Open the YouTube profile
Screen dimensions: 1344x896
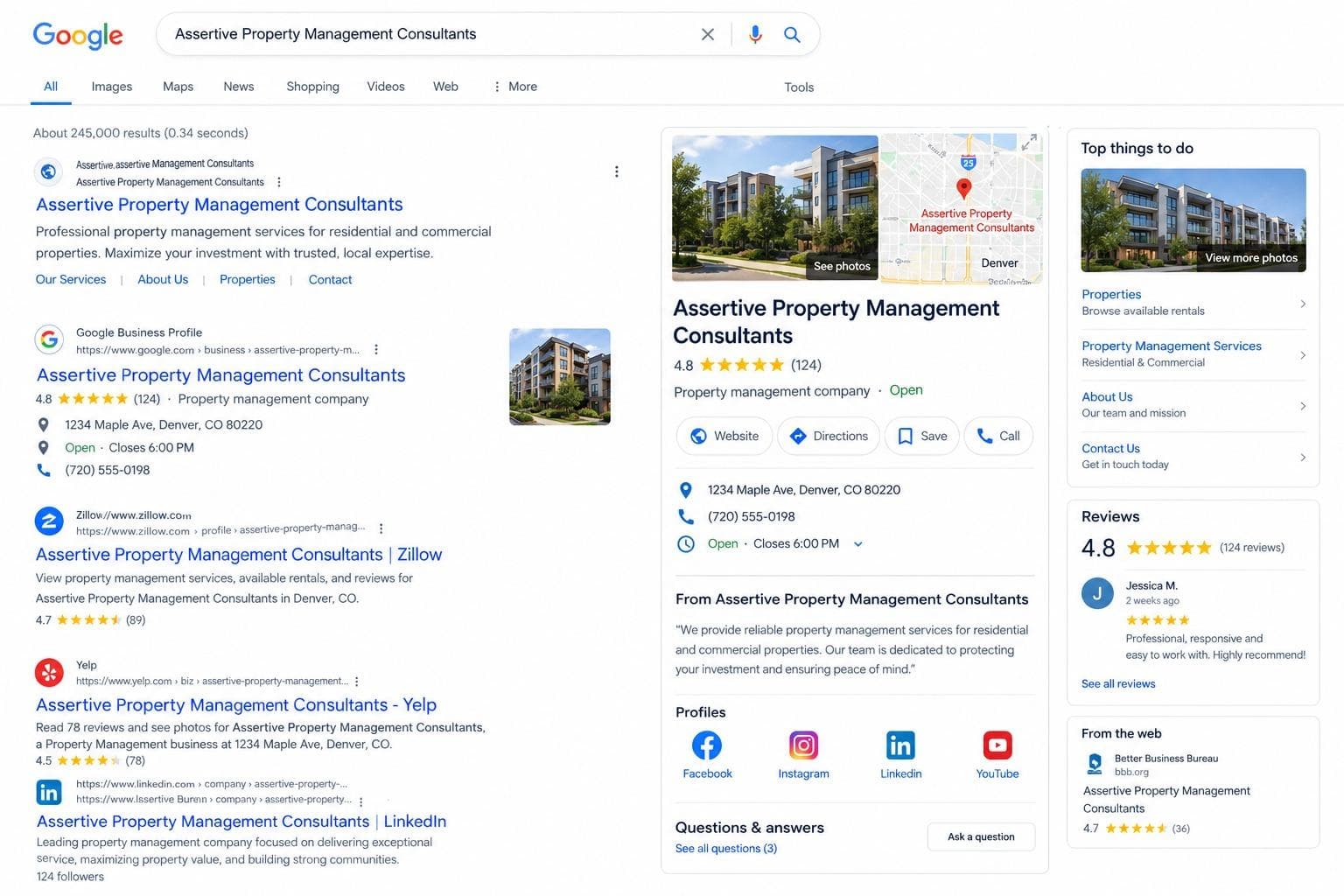click(997, 755)
